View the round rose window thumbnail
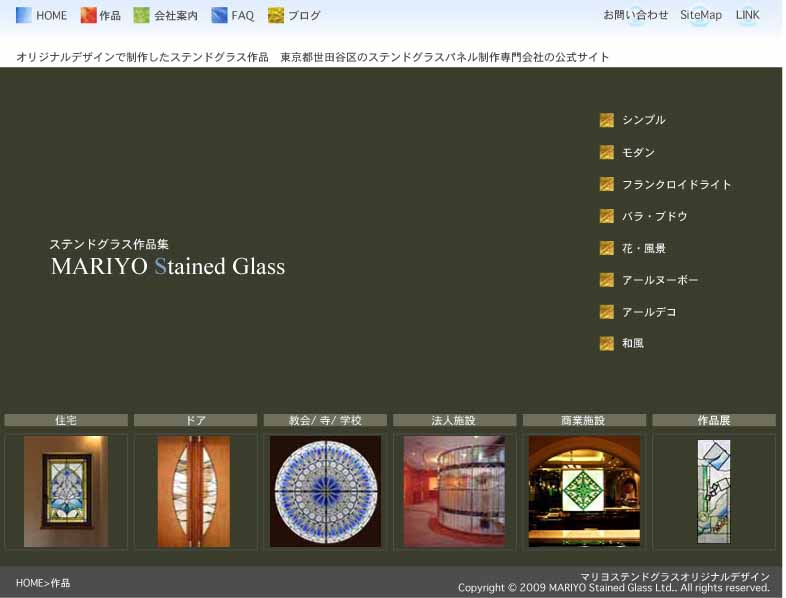 coord(325,491)
